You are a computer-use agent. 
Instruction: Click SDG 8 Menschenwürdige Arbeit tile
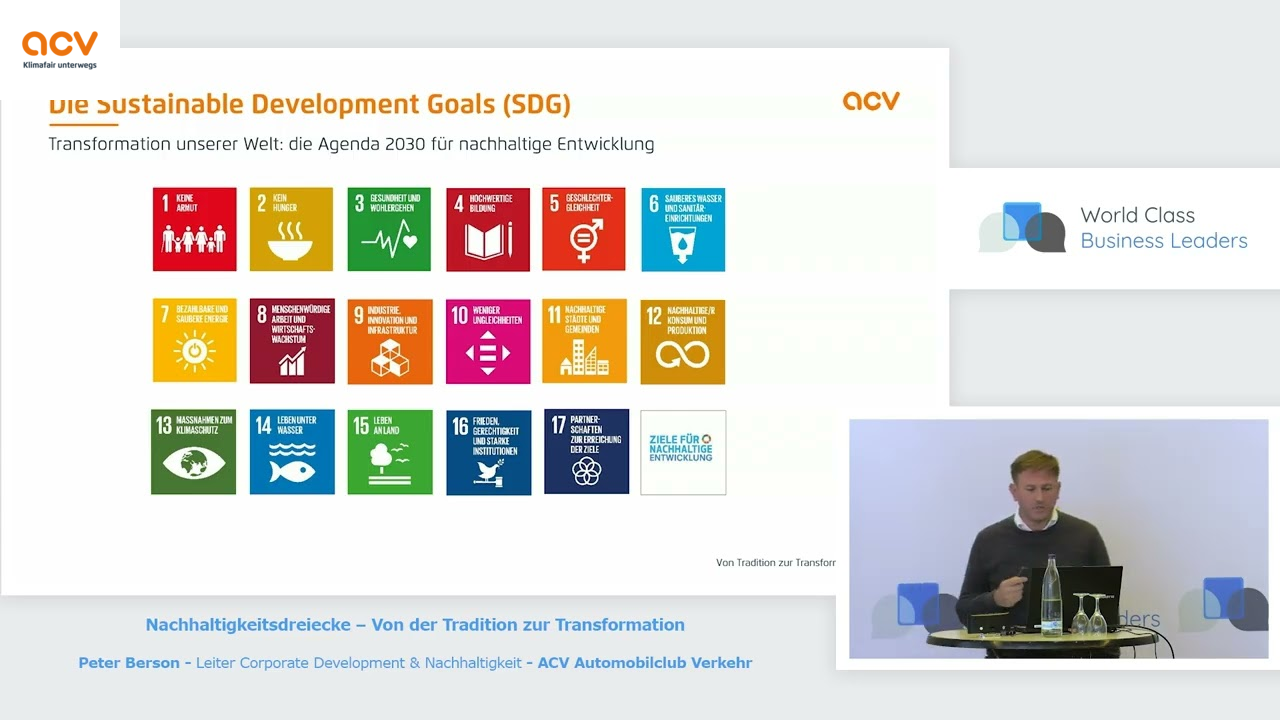coord(292,341)
